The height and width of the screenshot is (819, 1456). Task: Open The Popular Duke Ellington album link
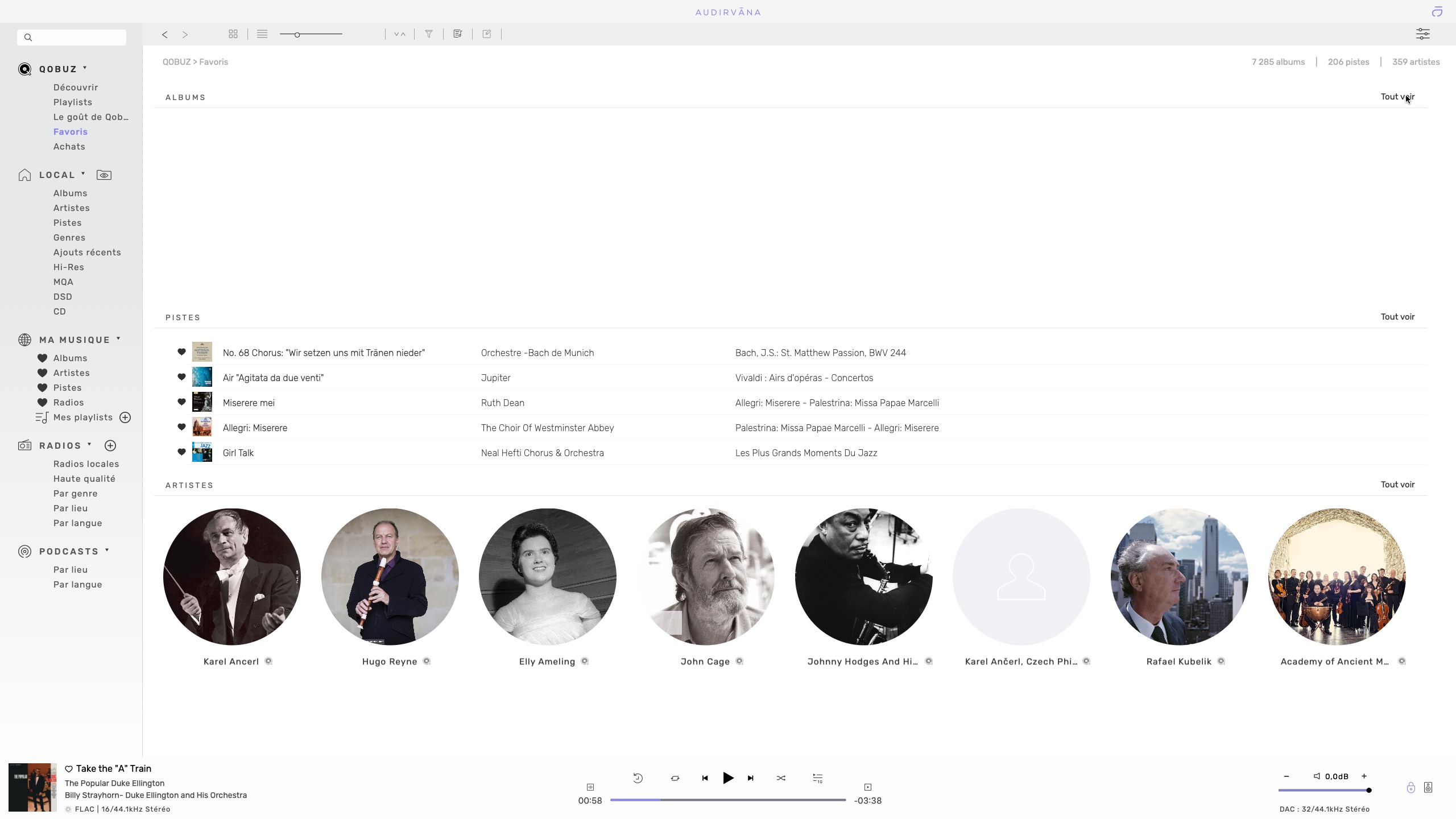click(114, 783)
